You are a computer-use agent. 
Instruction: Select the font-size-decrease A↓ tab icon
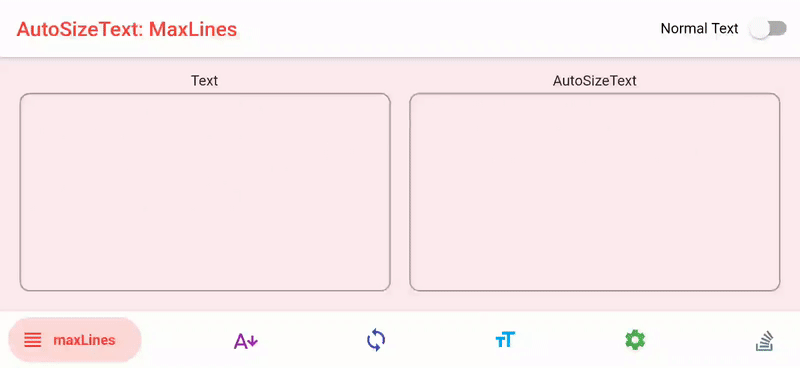(x=246, y=340)
